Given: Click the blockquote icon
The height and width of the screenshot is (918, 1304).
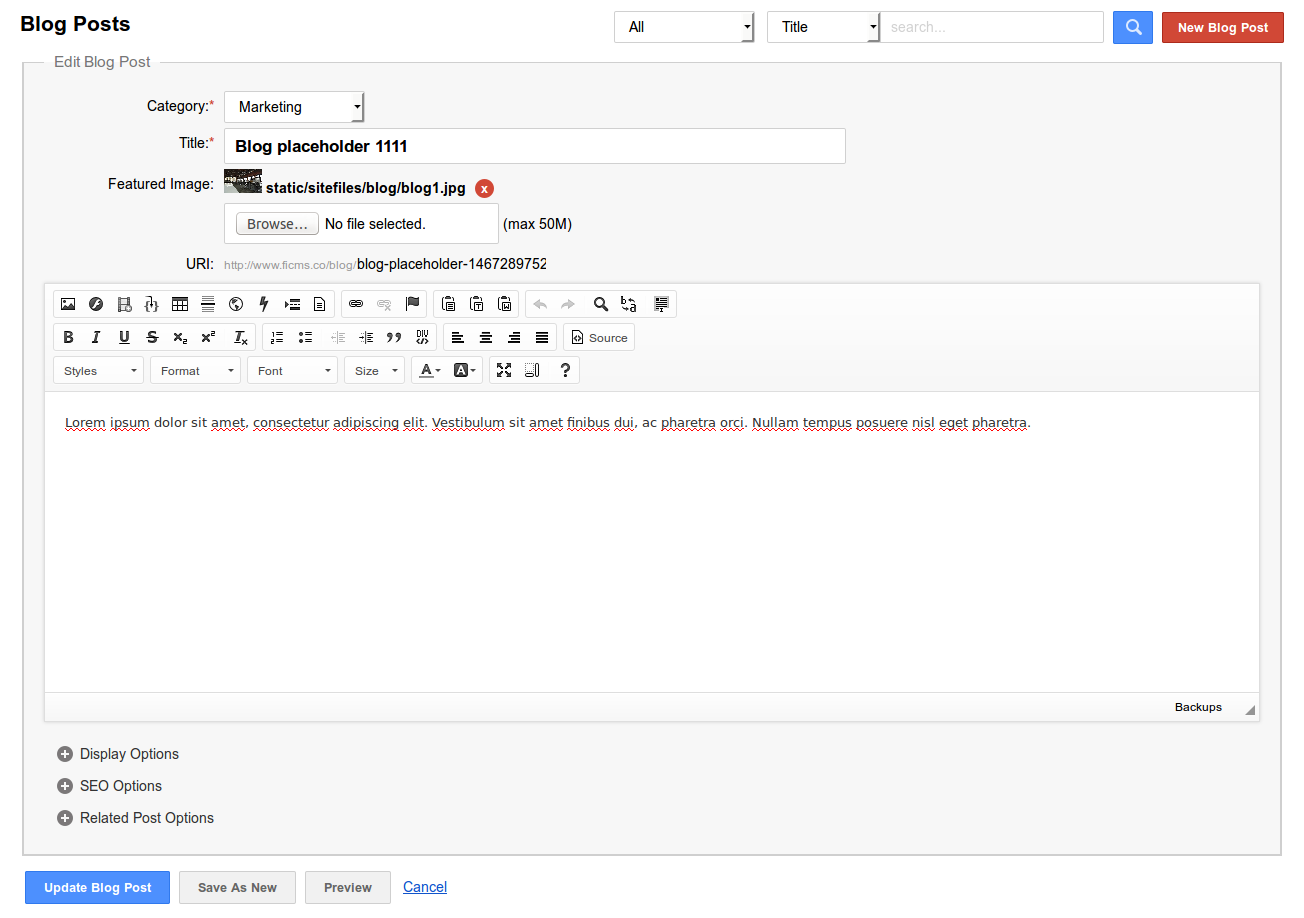Looking at the screenshot, I should pos(394,337).
